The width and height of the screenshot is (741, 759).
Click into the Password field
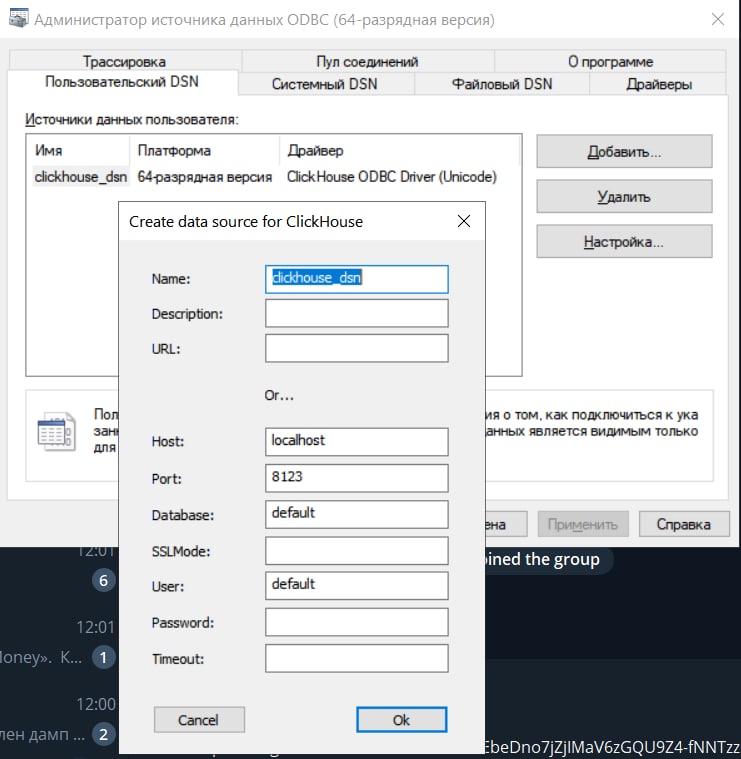[x=357, y=622]
